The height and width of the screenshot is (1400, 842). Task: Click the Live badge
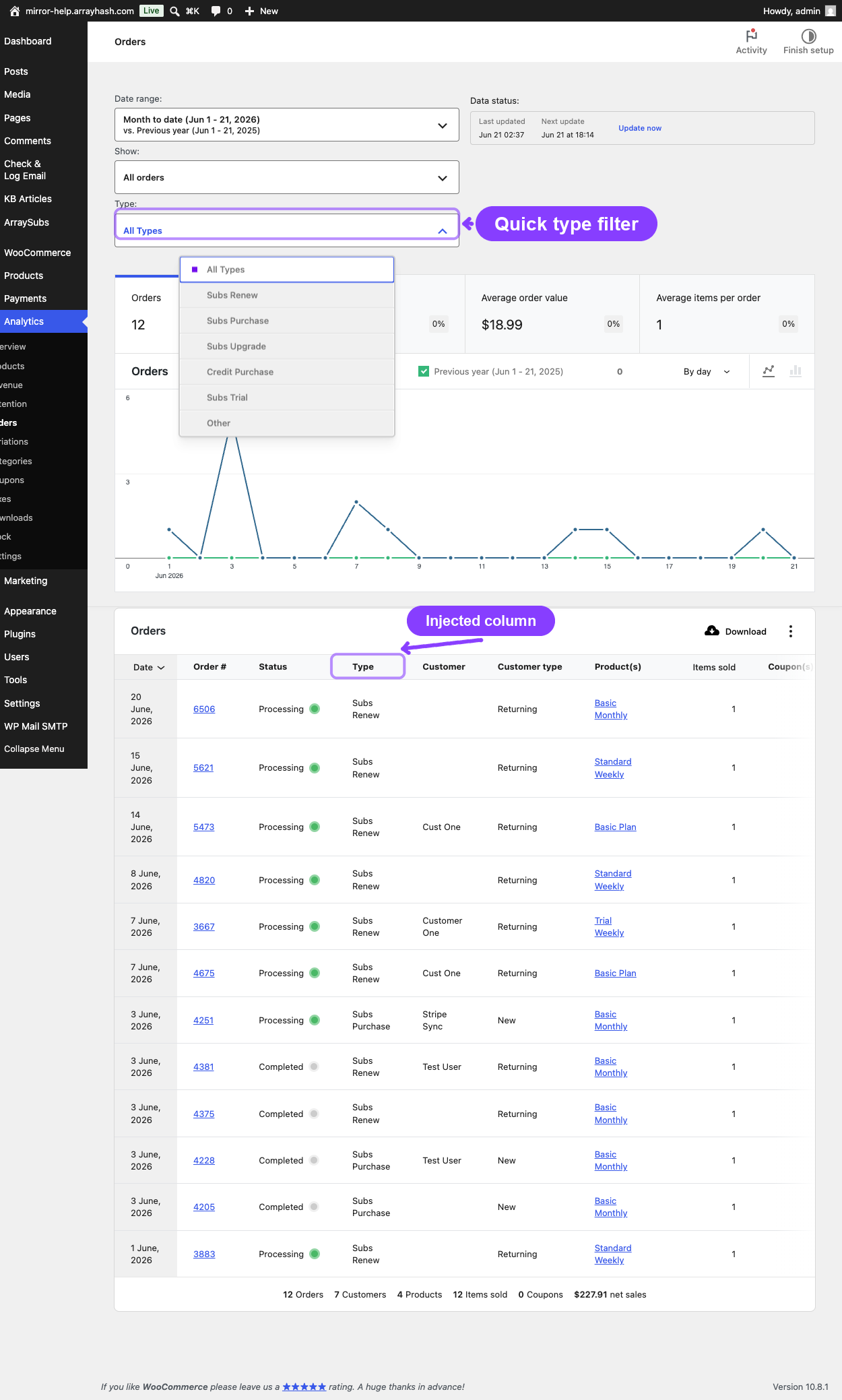(x=152, y=11)
